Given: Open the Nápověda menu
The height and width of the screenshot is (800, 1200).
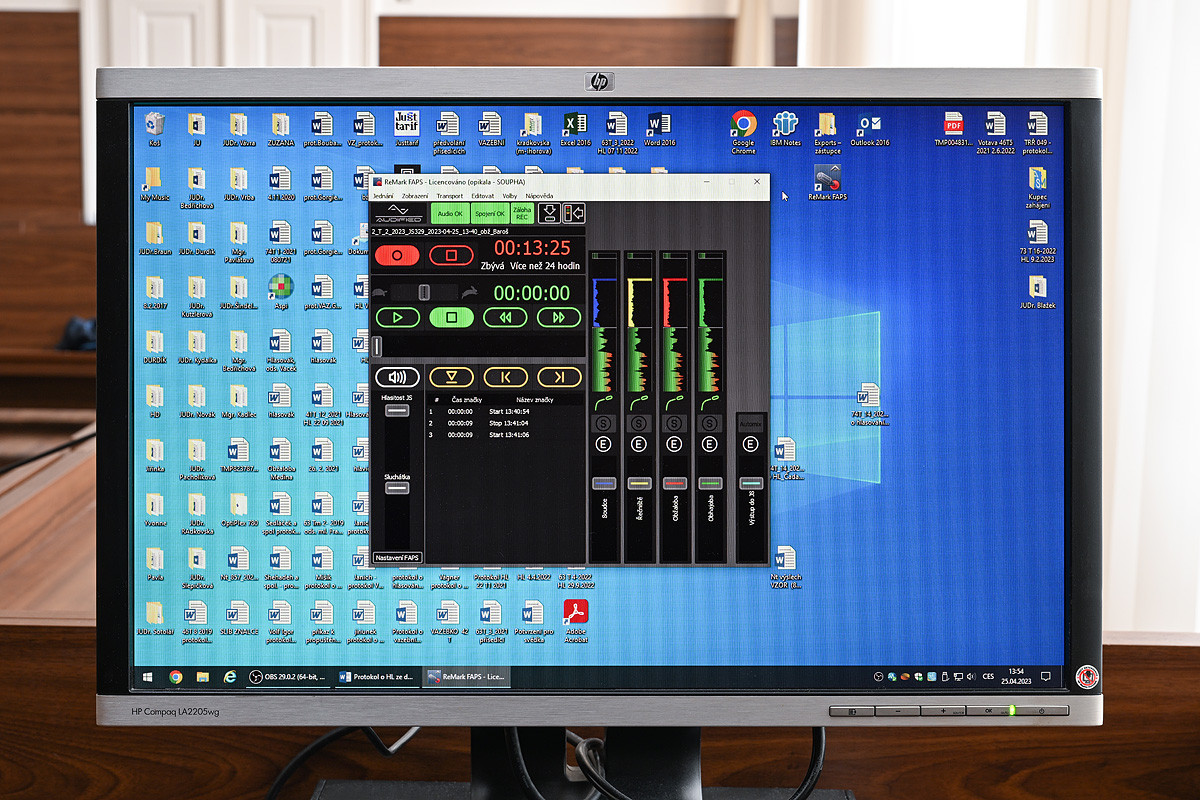Looking at the screenshot, I should coord(539,196).
